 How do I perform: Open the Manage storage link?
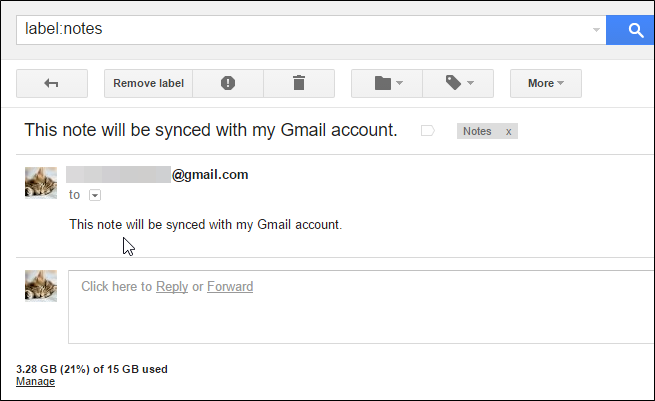click(35, 381)
